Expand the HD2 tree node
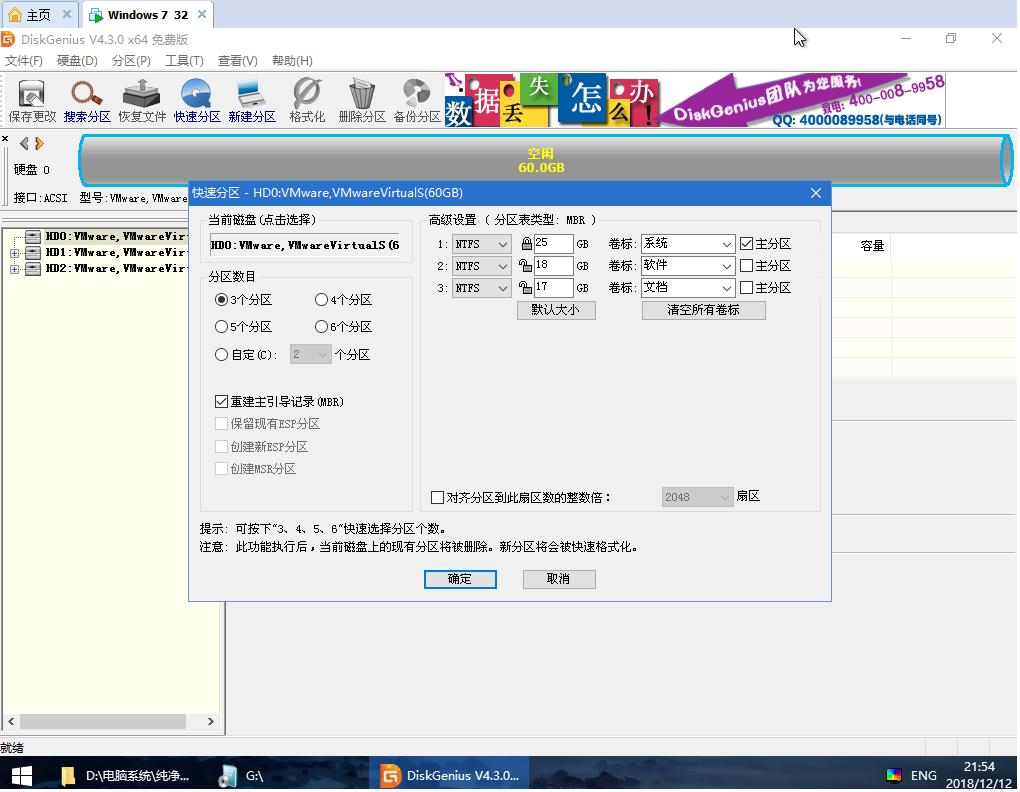 click(x=14, y=269)
